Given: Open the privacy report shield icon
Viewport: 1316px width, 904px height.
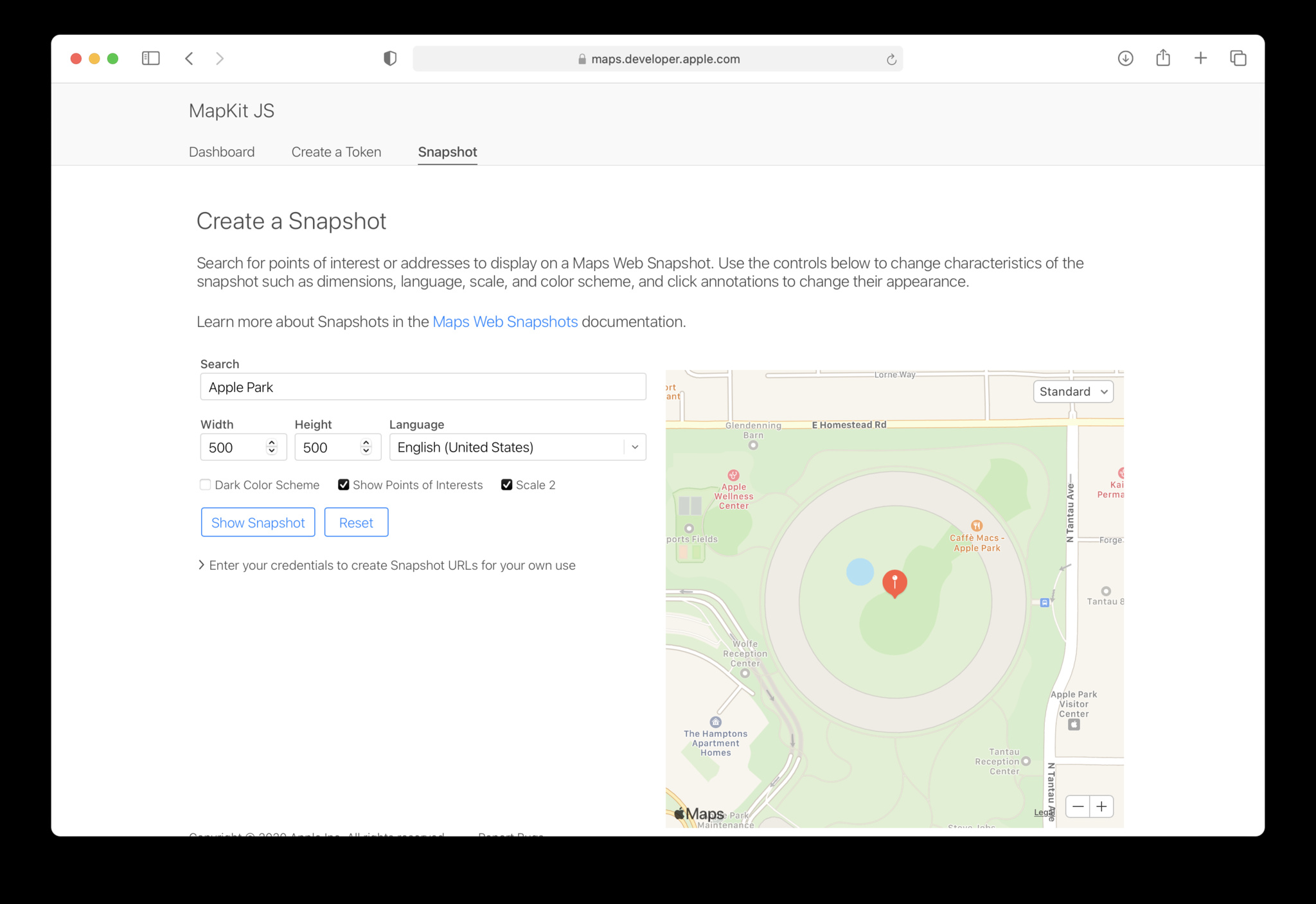Looking at the screenshot, I should point(390,58).
